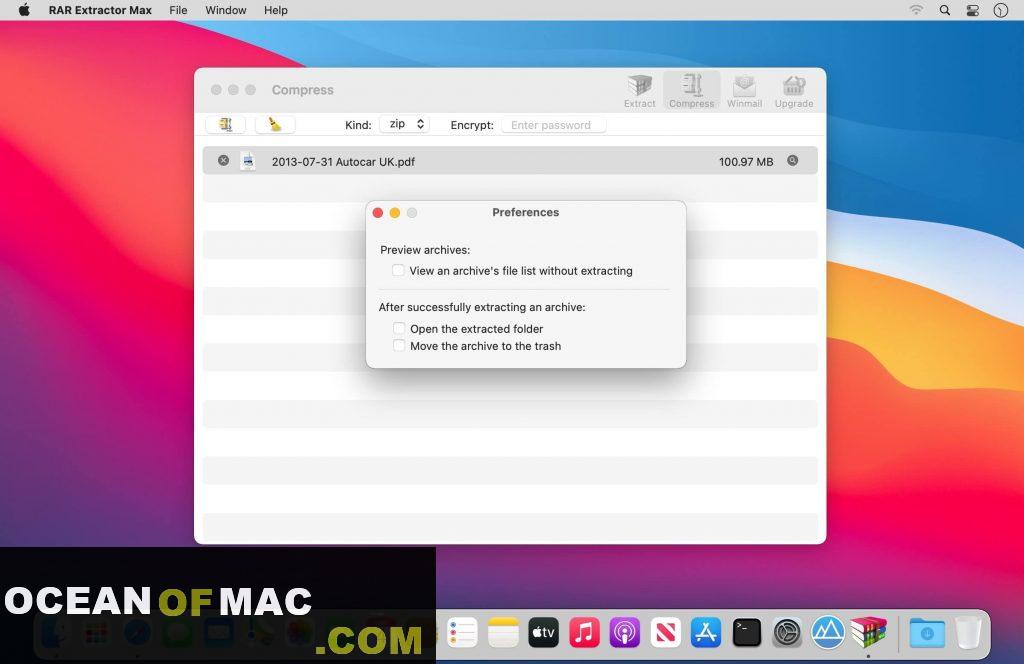
Task: Open Control Center in the menu bar
Action: click(972, 10)
